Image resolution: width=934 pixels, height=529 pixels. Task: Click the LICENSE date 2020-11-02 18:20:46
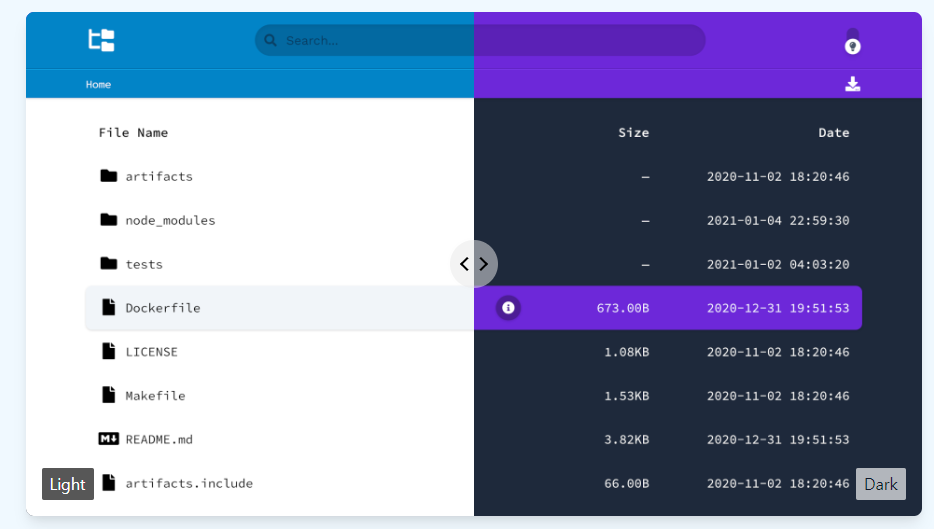pos(778,352)
